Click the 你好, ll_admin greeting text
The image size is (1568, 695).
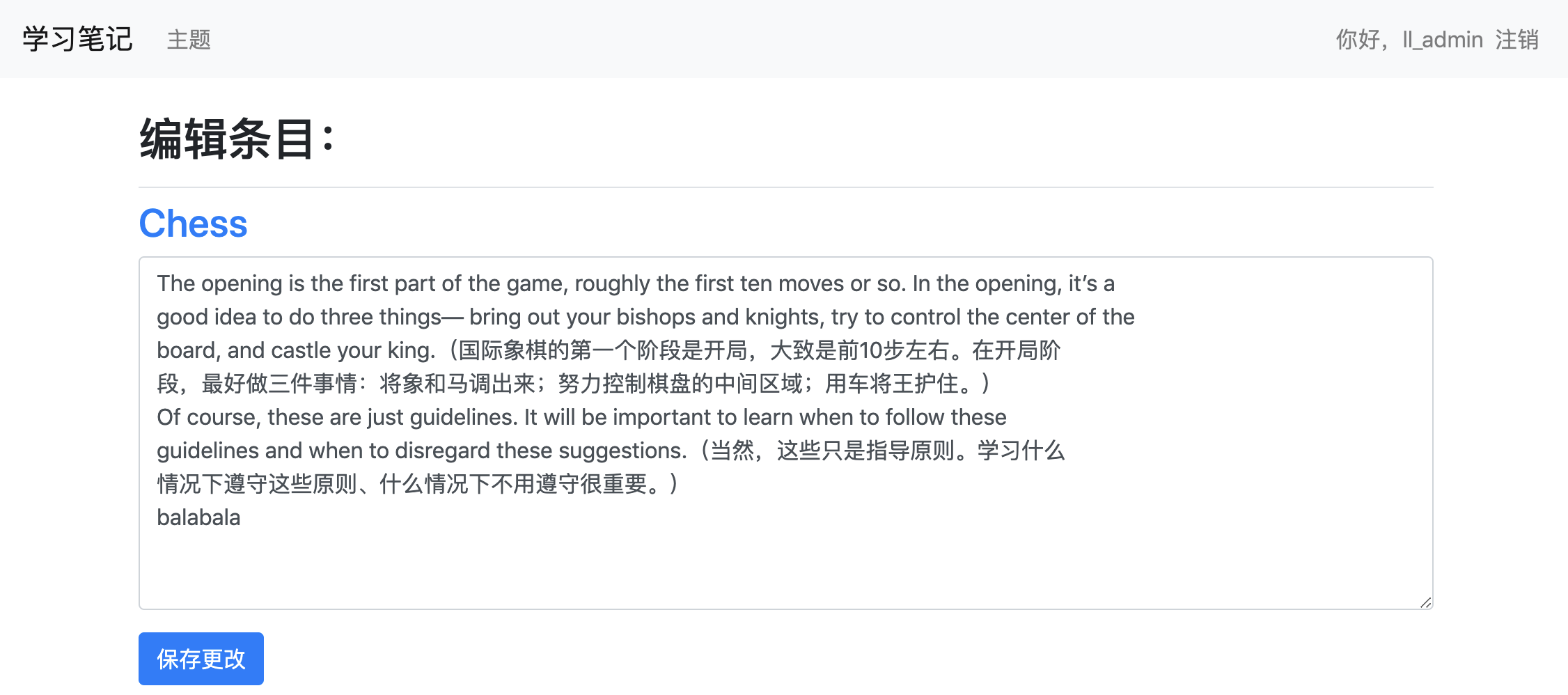(1409, 40)
